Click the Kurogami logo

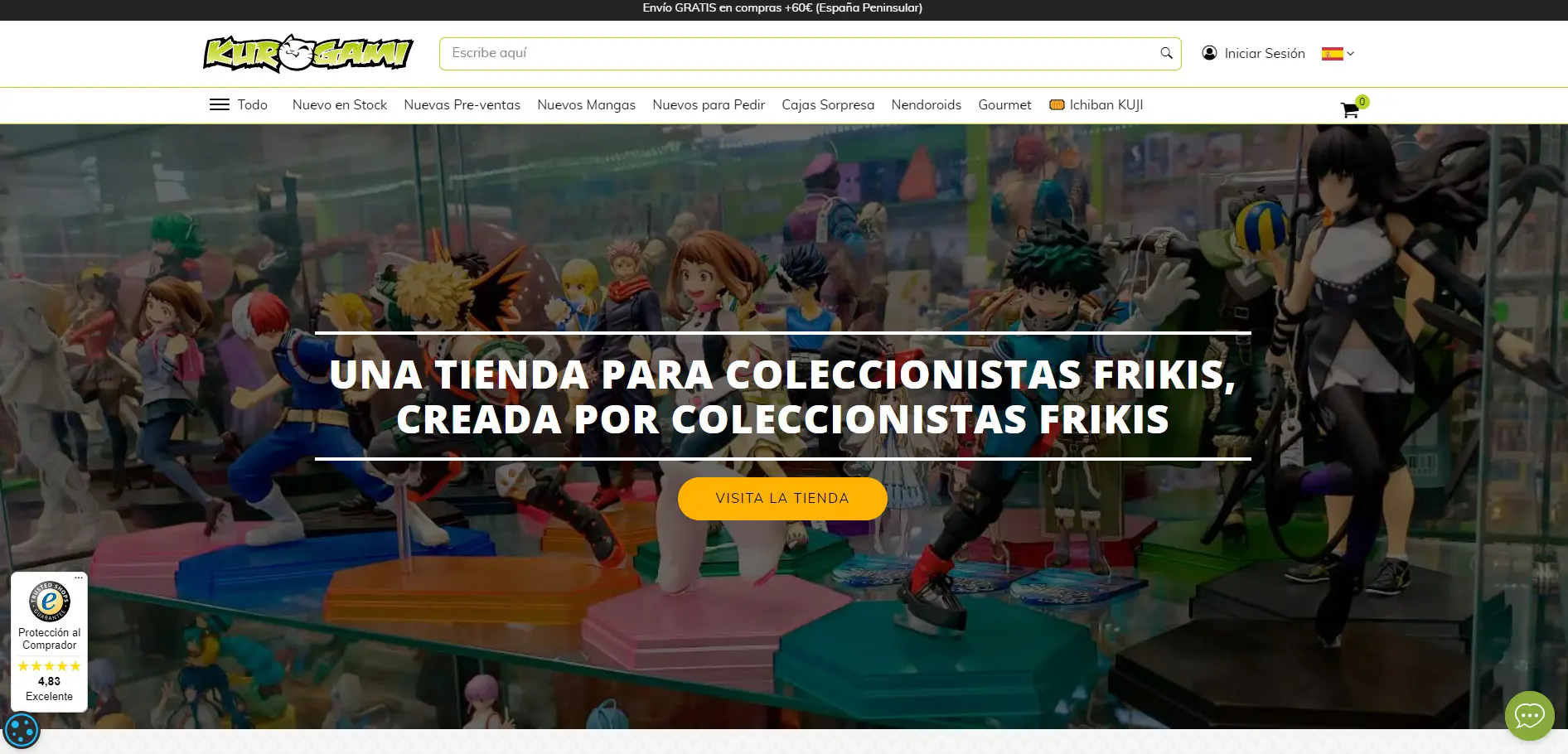tap(308, 54)
